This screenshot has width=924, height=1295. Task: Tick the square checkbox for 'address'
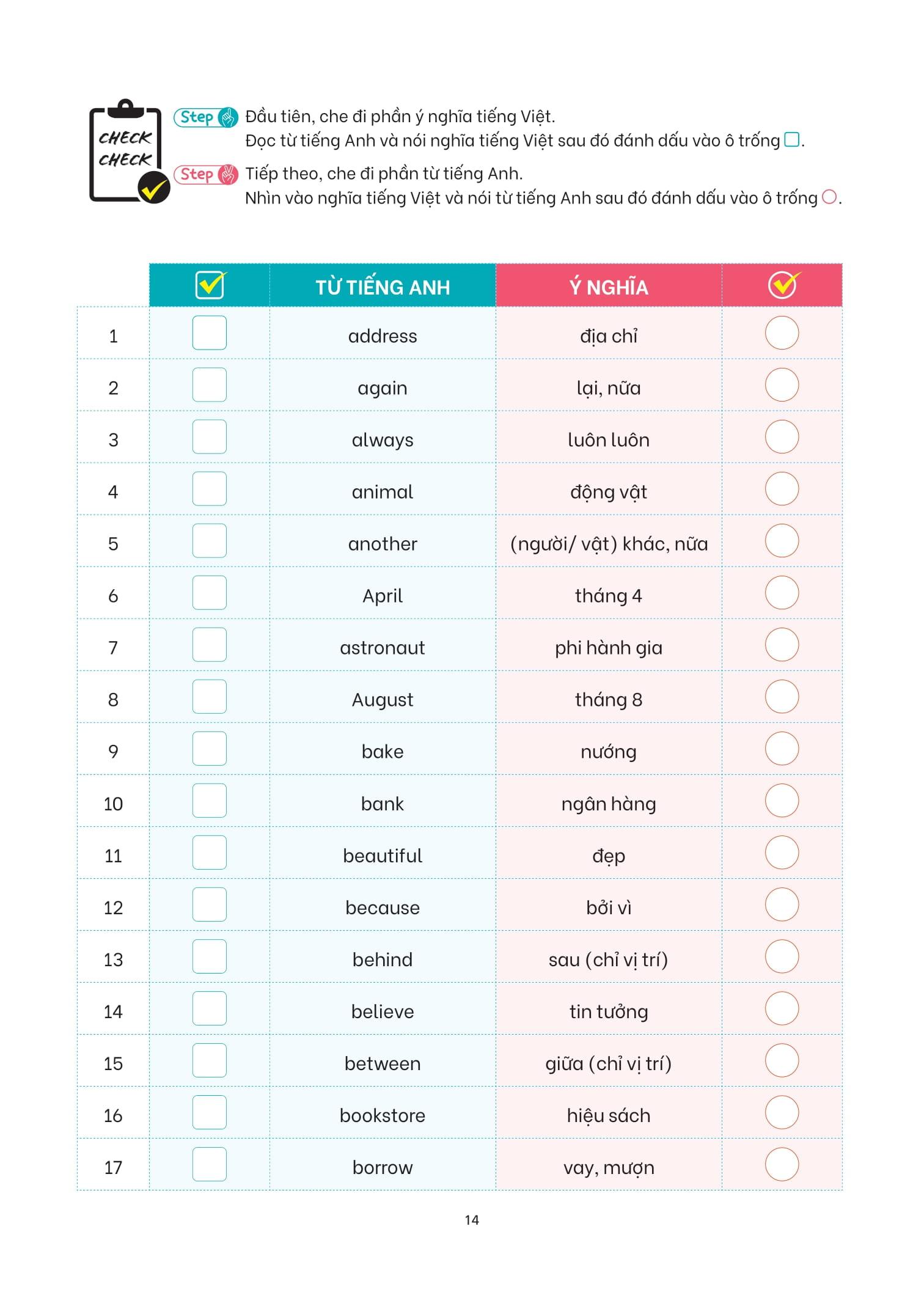210,333
